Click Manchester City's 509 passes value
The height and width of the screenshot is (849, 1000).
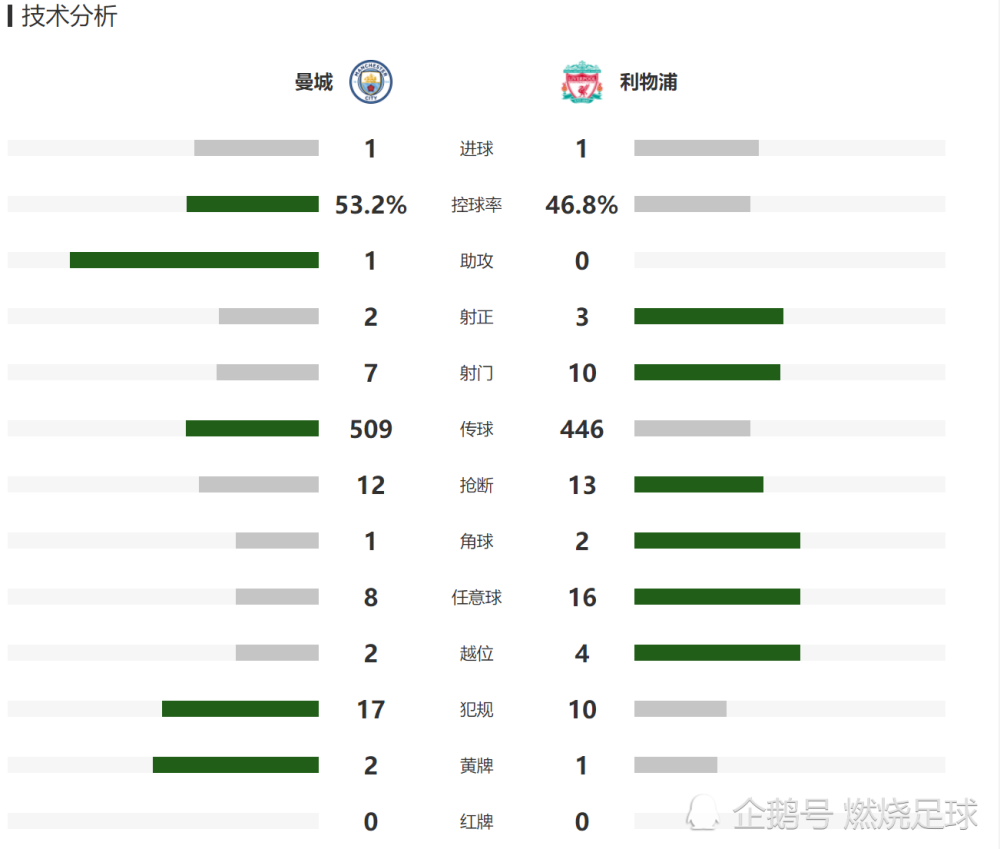(371, 429)
